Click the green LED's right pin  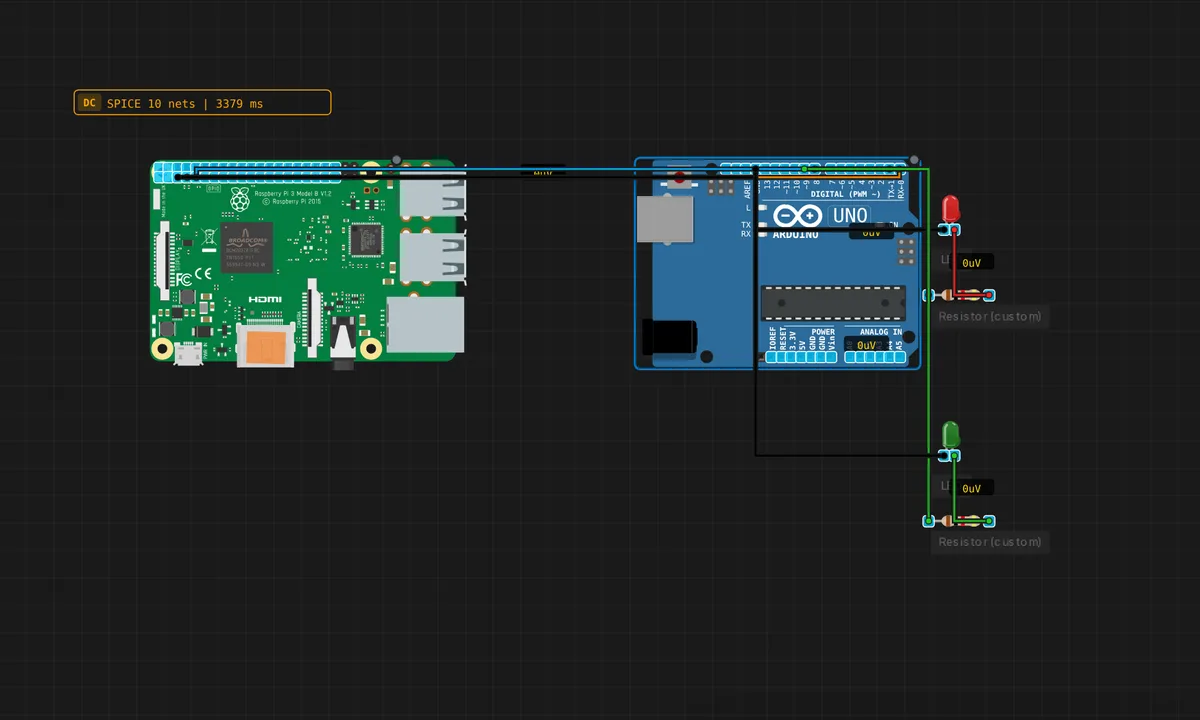point(955,456)
